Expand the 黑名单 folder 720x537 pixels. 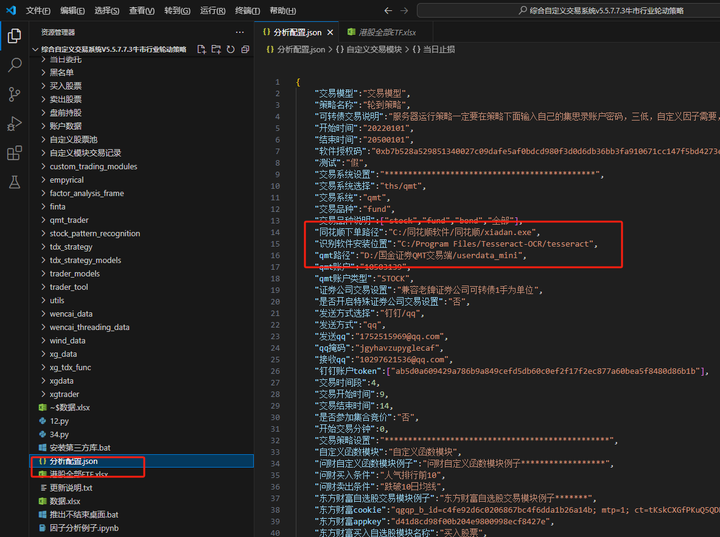62,72
